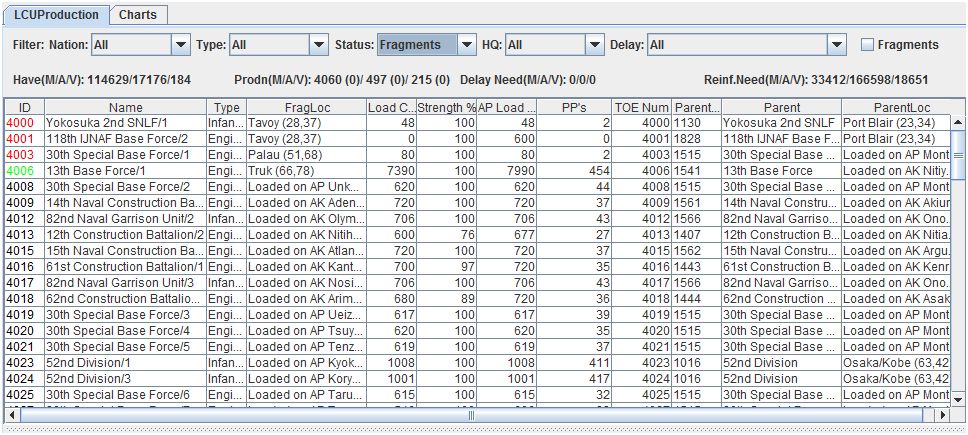Screen dimensions: 968x435
Task: Click the vertical scrollbar up arrow
Action: [x=958, y=123]
